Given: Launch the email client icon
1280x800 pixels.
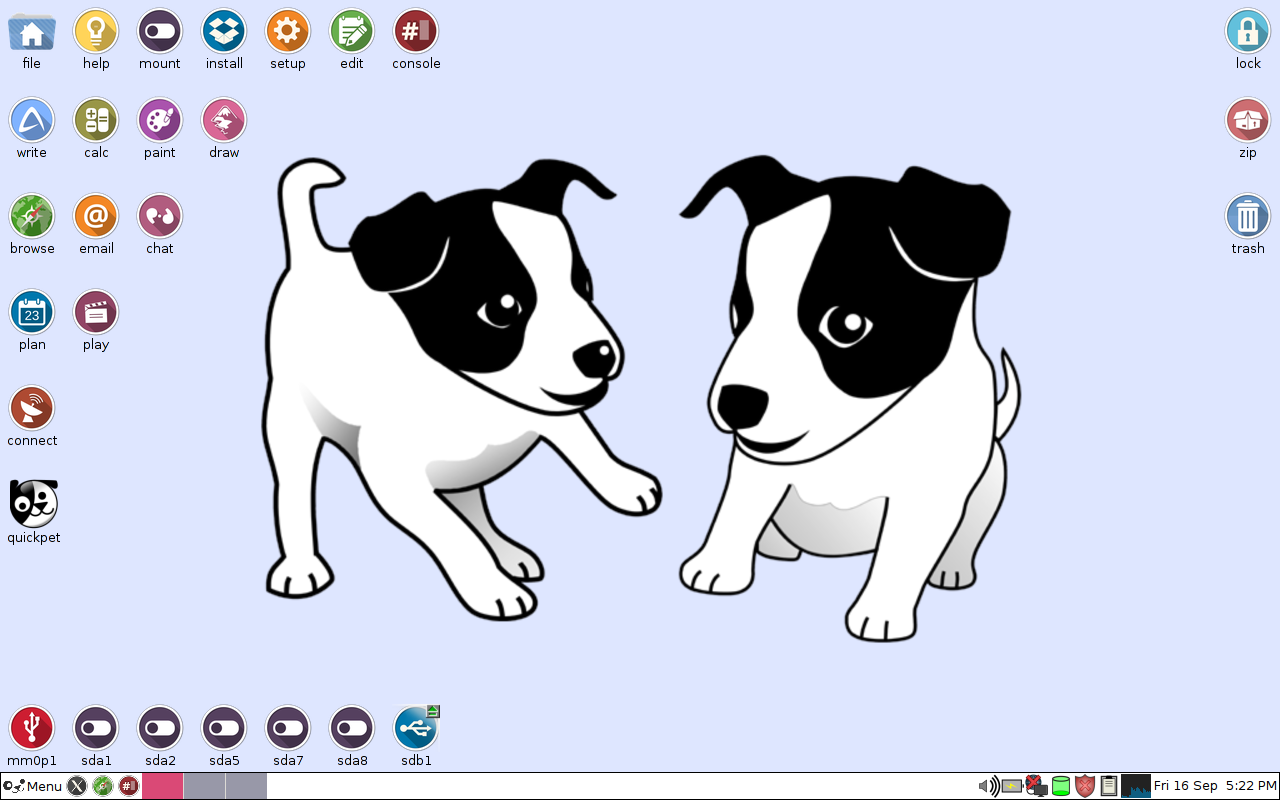Looking at the screenshot, I should click(x=96, y=217).
